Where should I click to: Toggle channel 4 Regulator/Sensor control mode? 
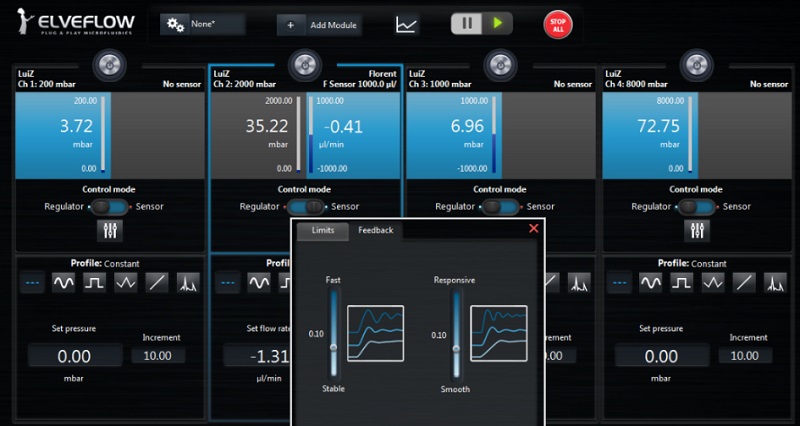coord(696,206)
